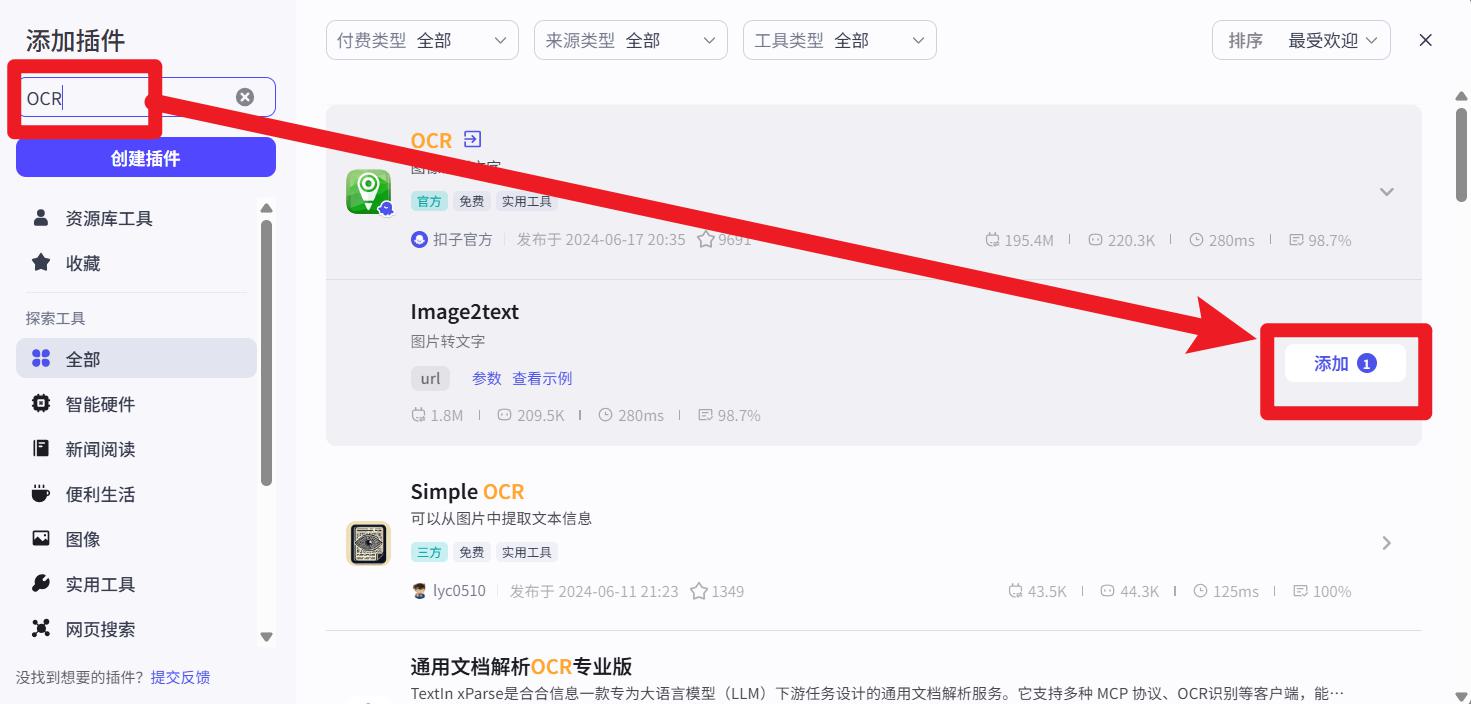Open the 工具类型 dropdown
The height and width of the screenshot is (704, 1471).
point(840,40)
